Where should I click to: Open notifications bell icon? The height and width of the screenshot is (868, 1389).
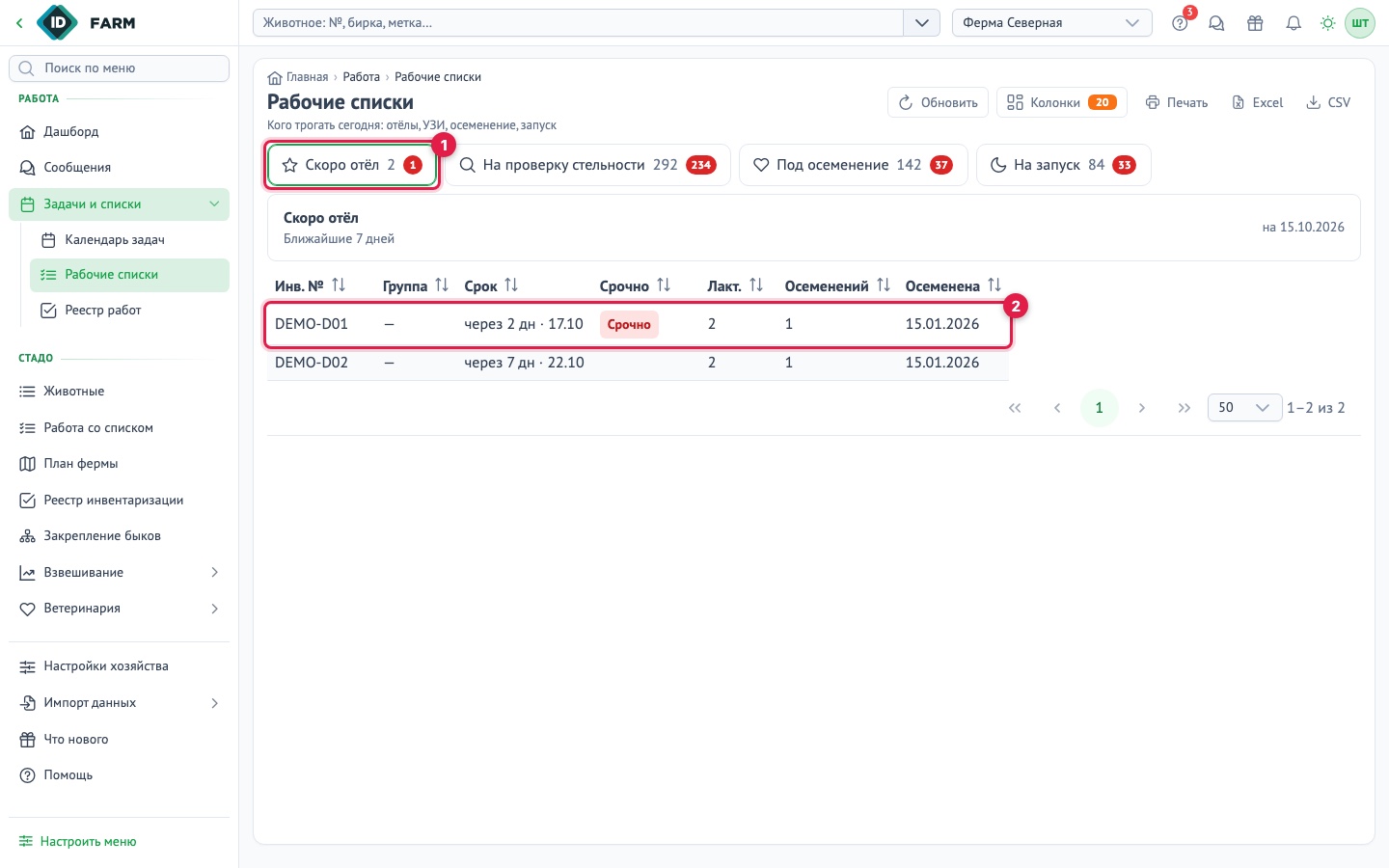coord(1294,23)
